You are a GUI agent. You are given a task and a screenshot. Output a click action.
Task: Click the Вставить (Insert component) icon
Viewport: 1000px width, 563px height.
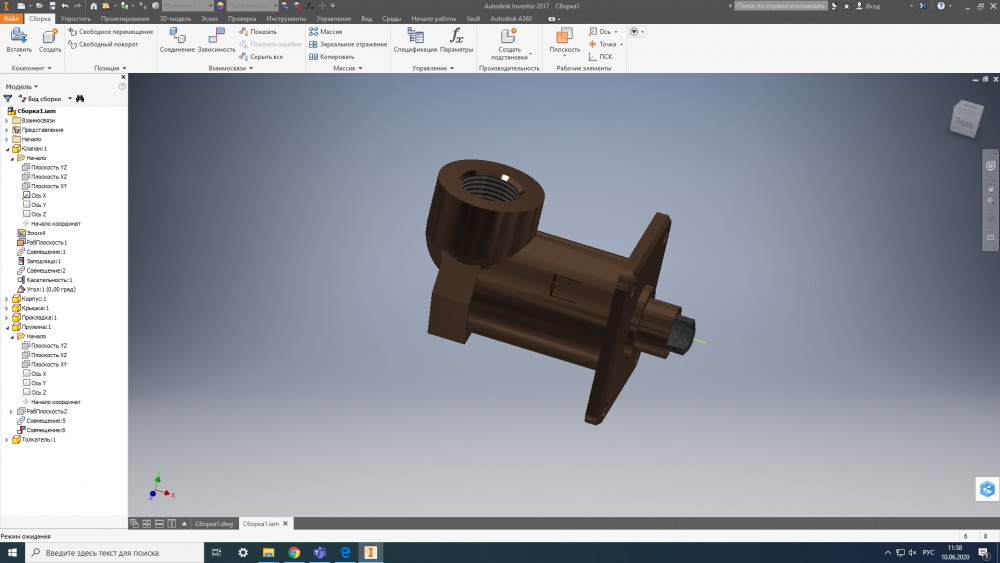coord(19,37)
